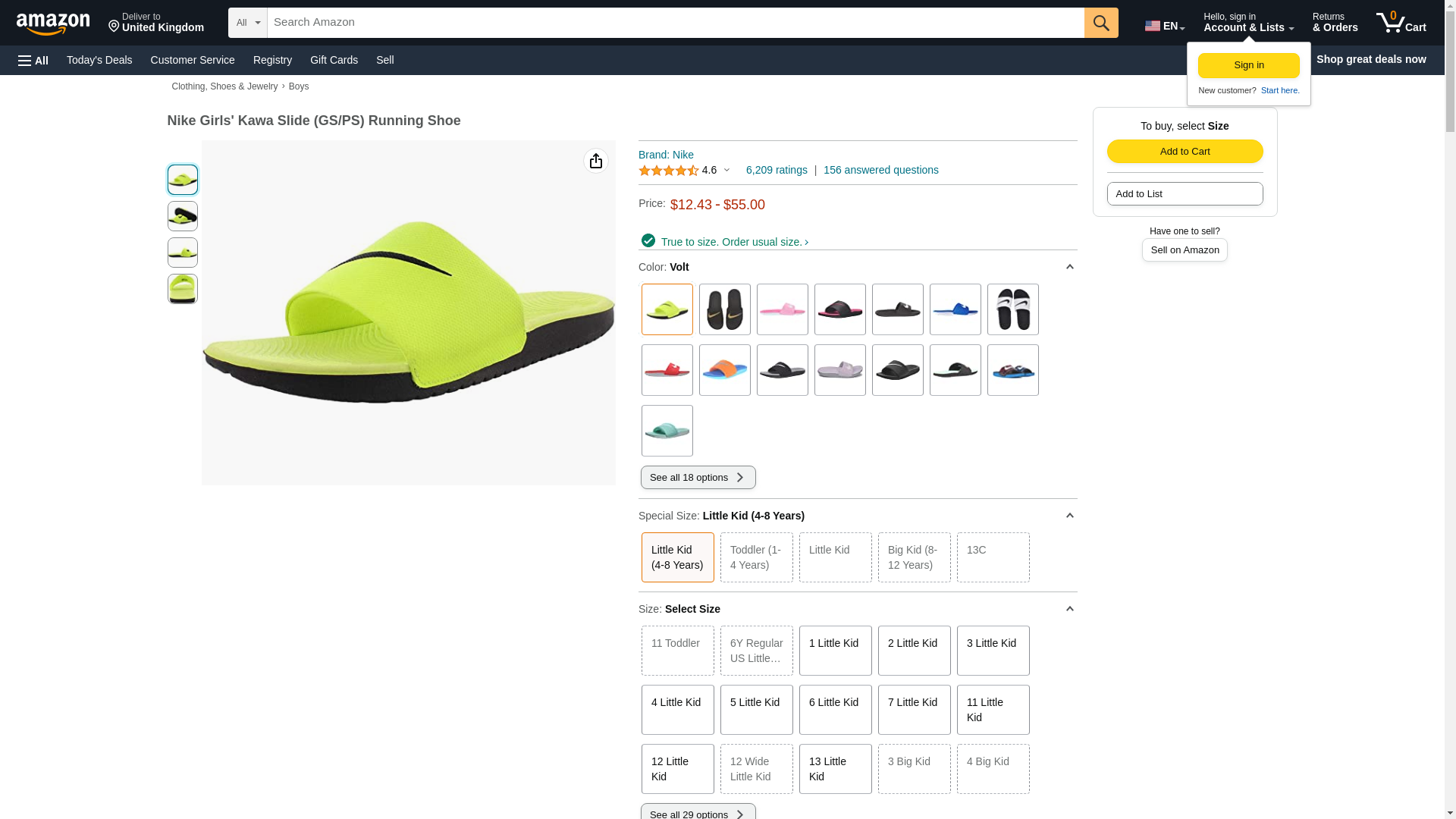Screen dimensions: 1456x819
Task: Open star rating popover arrow
Action: click(726, 171)
